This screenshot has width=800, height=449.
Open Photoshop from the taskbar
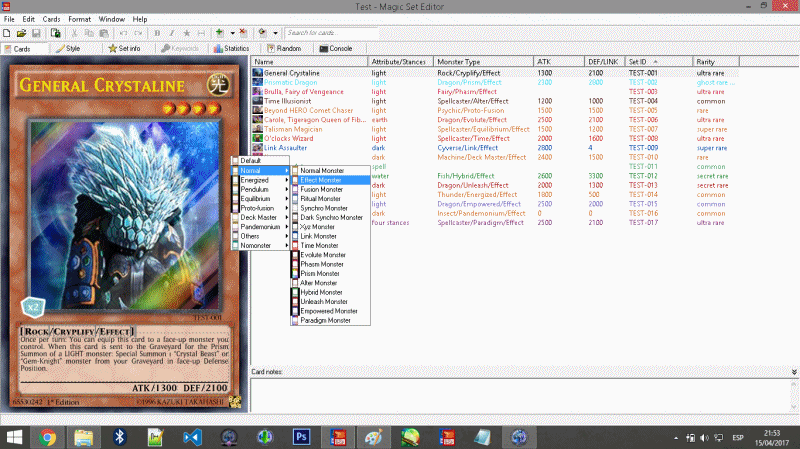pyautogui.click(x=302, y=437)
